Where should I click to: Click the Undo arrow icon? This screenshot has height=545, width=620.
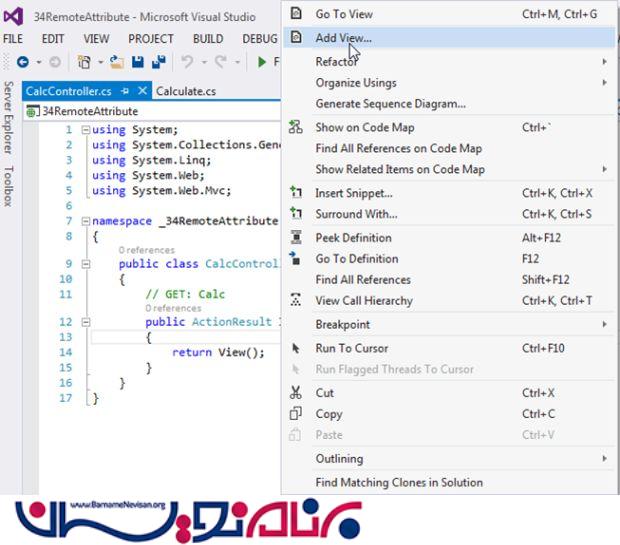tap(187, 62)
